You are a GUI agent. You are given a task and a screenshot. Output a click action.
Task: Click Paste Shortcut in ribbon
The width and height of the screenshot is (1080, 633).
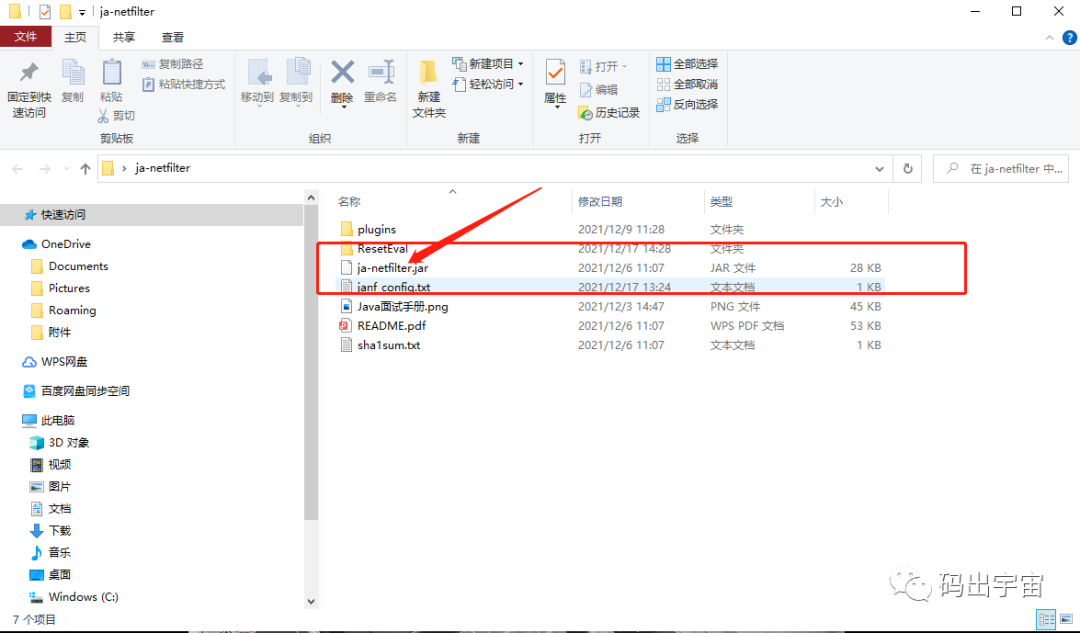183,84
